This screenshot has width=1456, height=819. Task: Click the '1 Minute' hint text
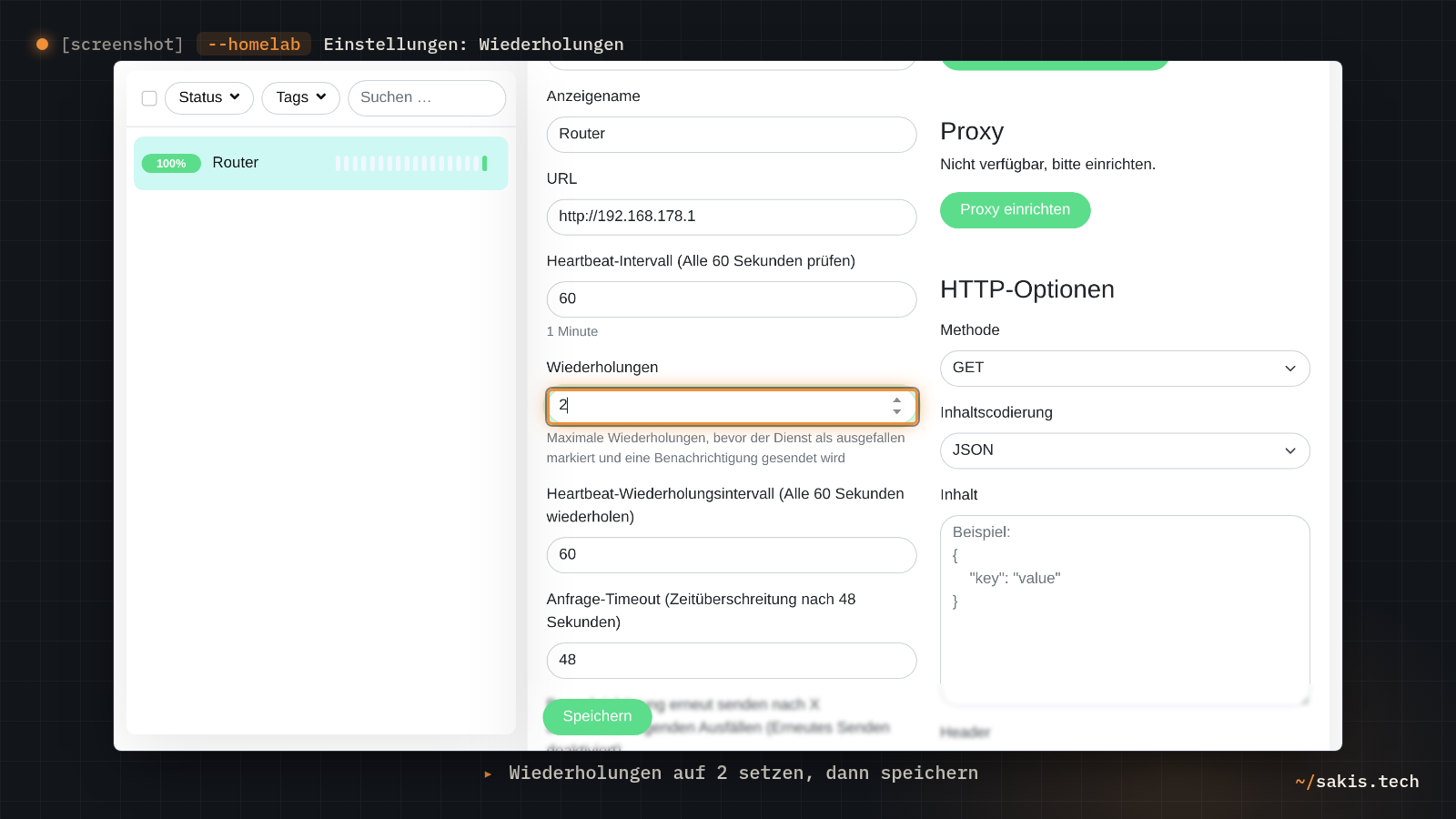pyautogui.click(x=572, y=331)
